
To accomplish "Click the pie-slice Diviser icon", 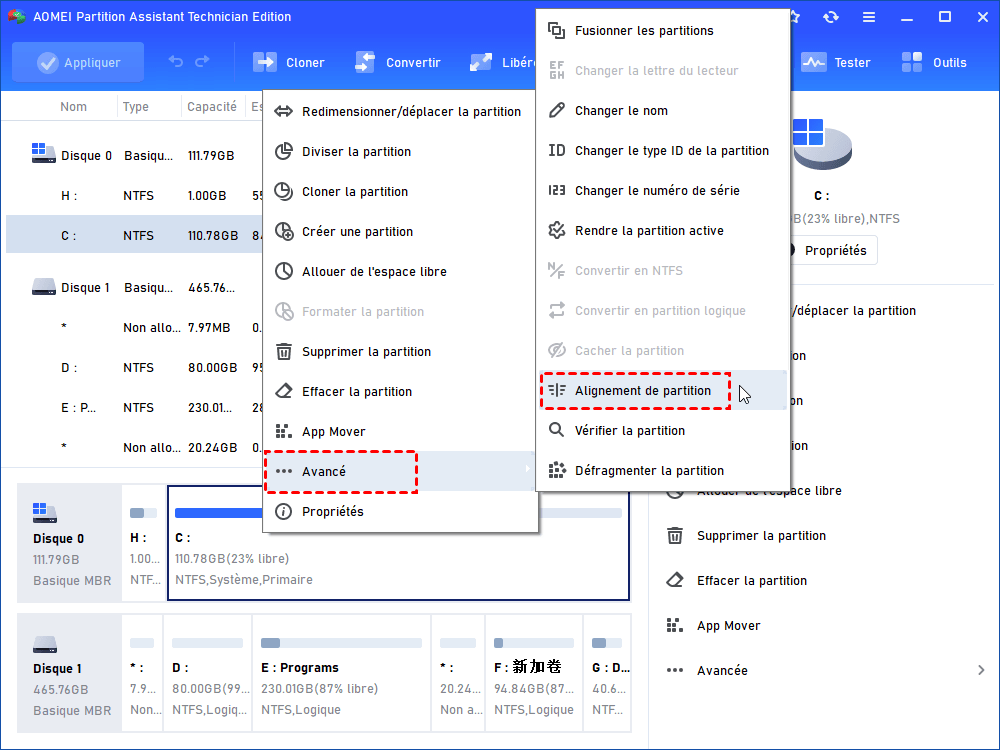I will tap(284, 151).
